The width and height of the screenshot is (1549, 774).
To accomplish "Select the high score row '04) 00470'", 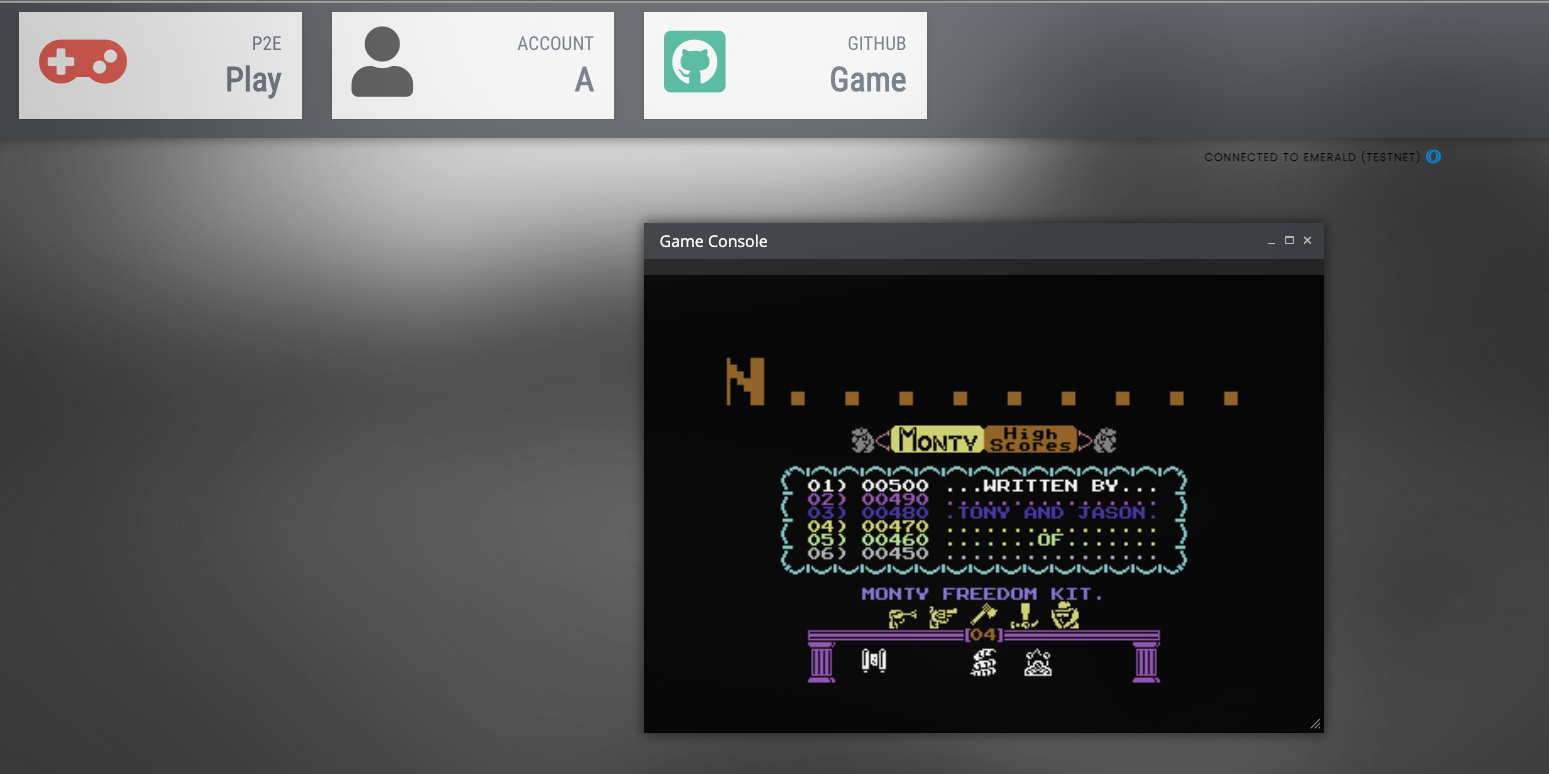I will tap(983, 526).
